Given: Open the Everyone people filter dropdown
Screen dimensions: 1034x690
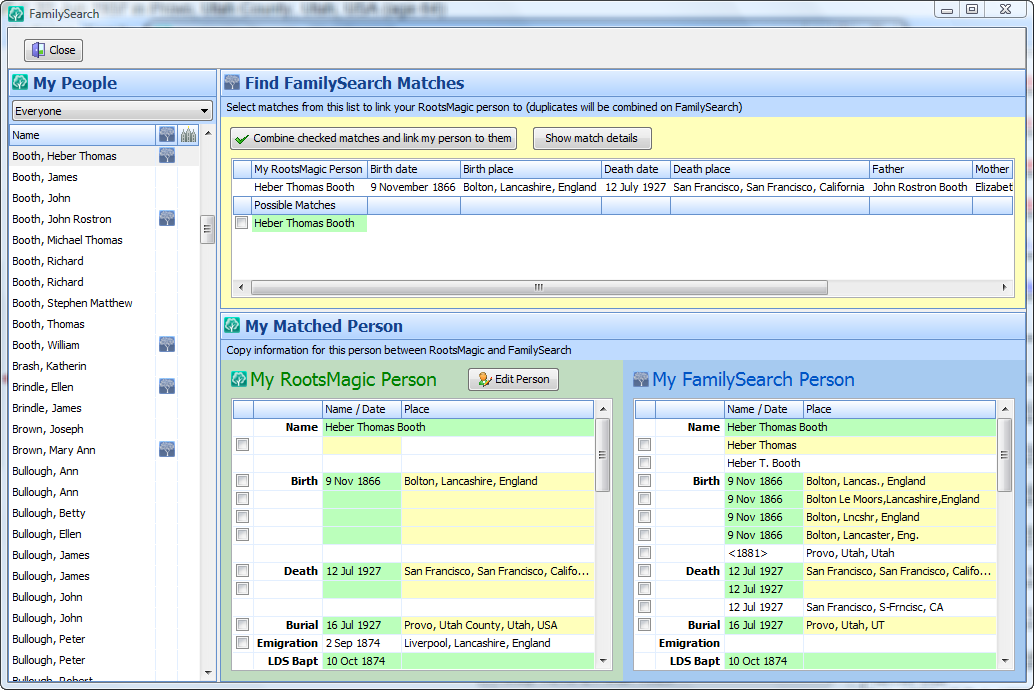Looking at the screenshot, I should (112, 111).
